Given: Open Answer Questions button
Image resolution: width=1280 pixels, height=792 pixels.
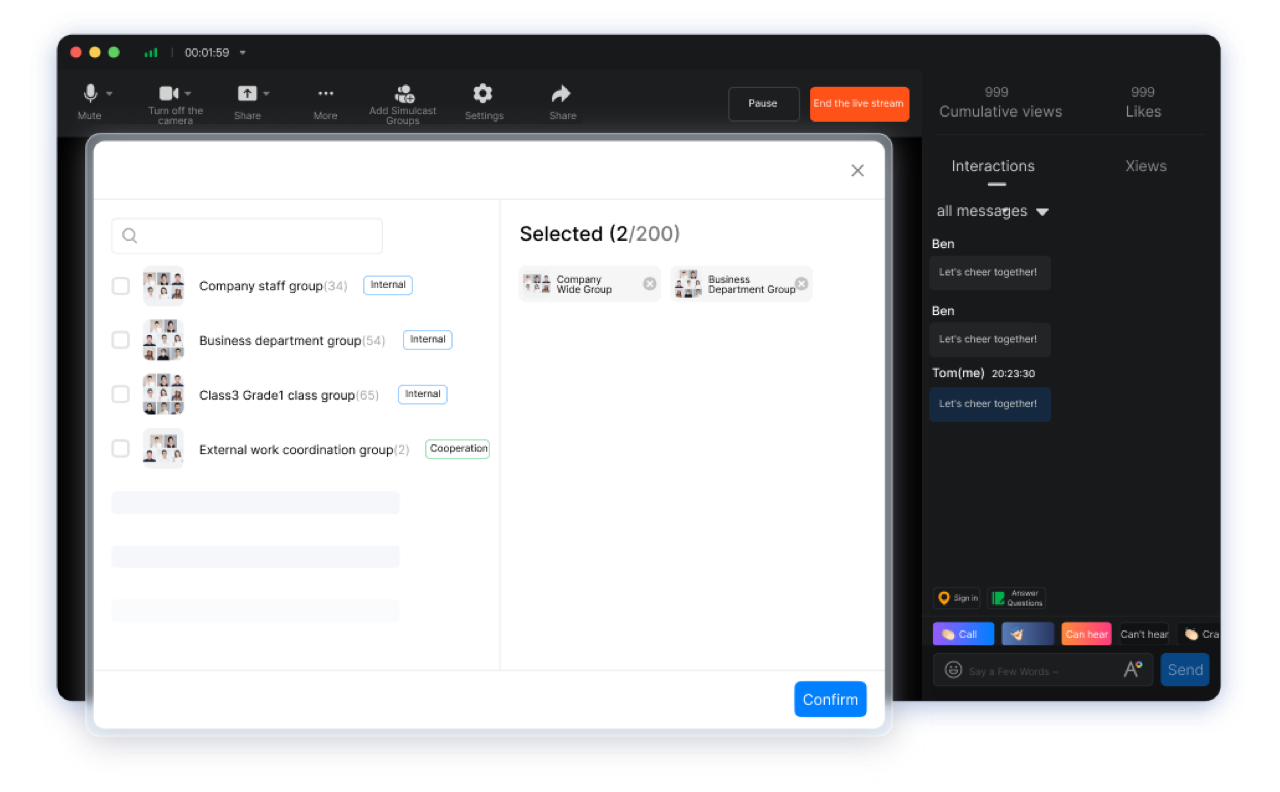Looking at the screenshot, I should (x=1017, y=598).
